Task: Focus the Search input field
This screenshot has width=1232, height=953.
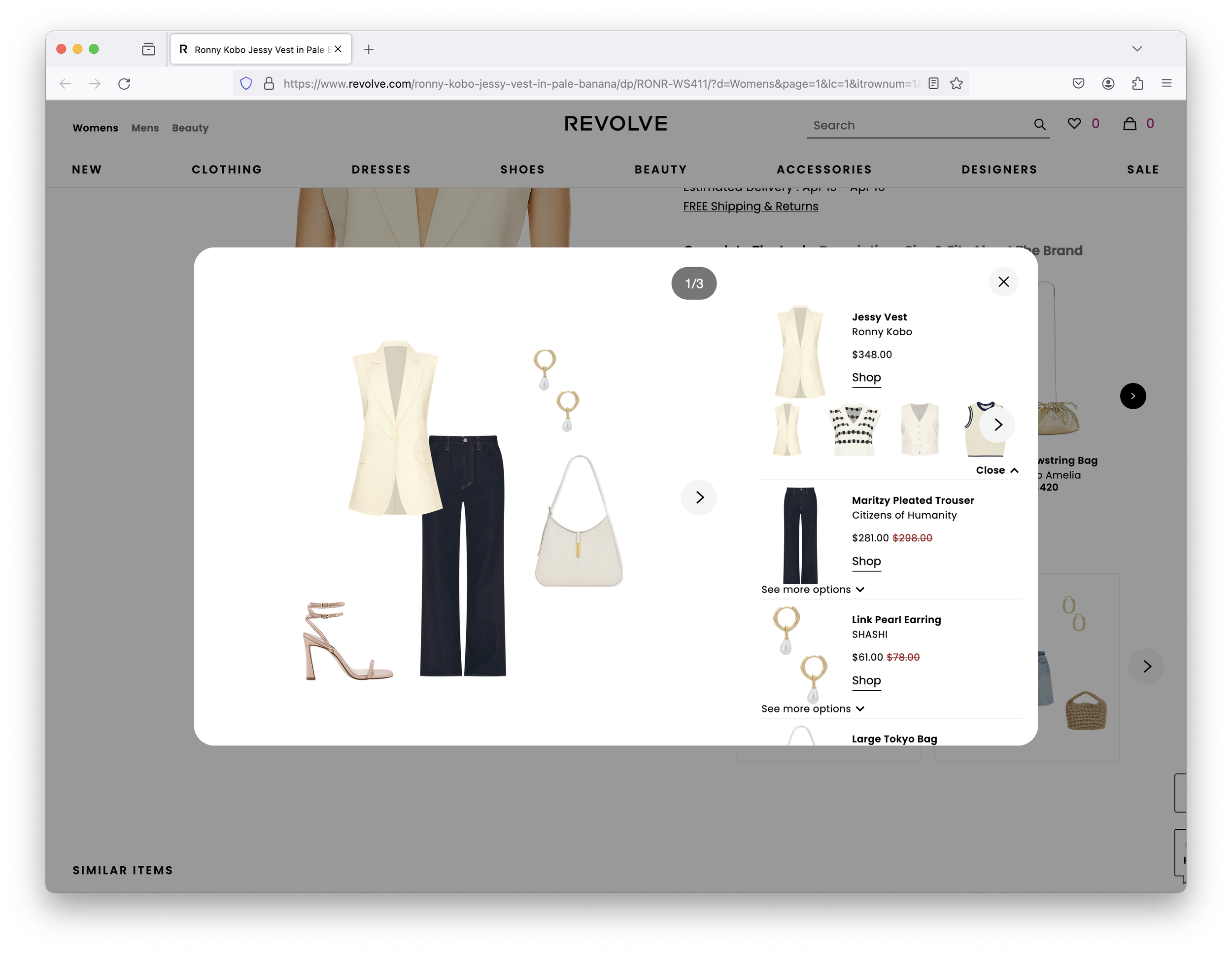Action: (920, 125)
